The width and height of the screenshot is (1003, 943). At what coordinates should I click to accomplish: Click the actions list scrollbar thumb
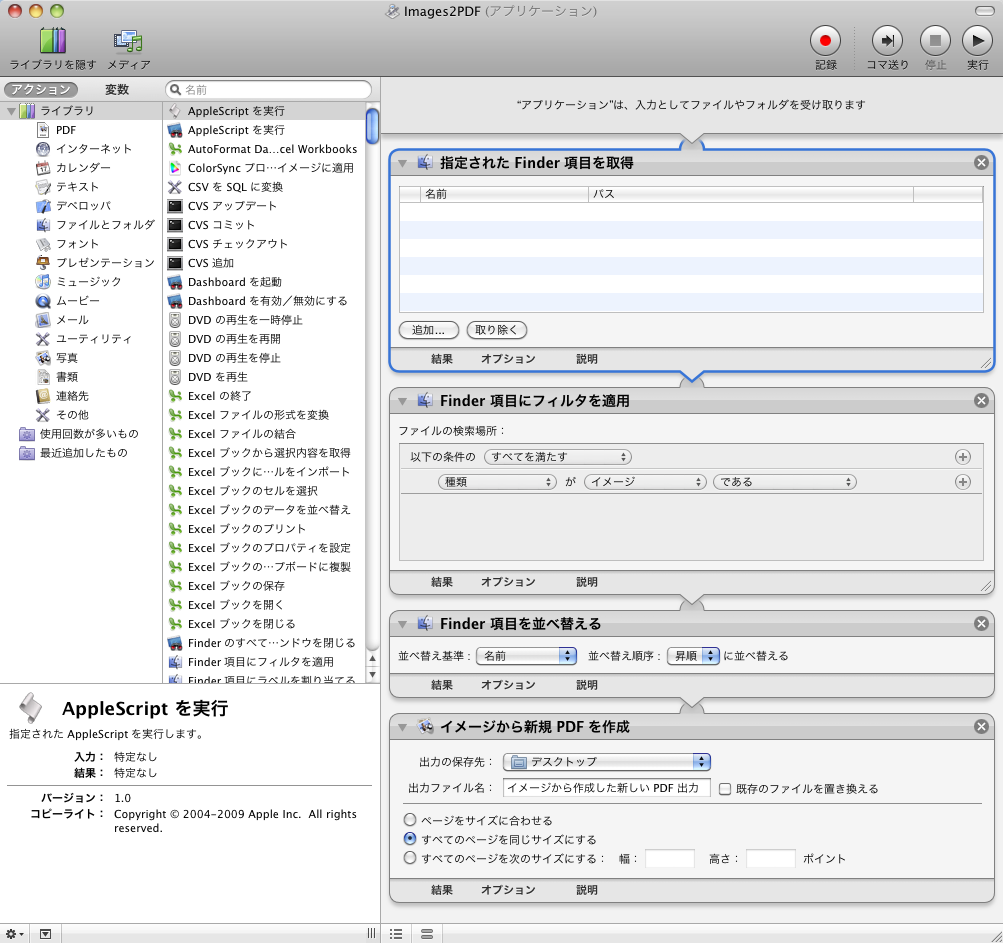pos(372,126)
